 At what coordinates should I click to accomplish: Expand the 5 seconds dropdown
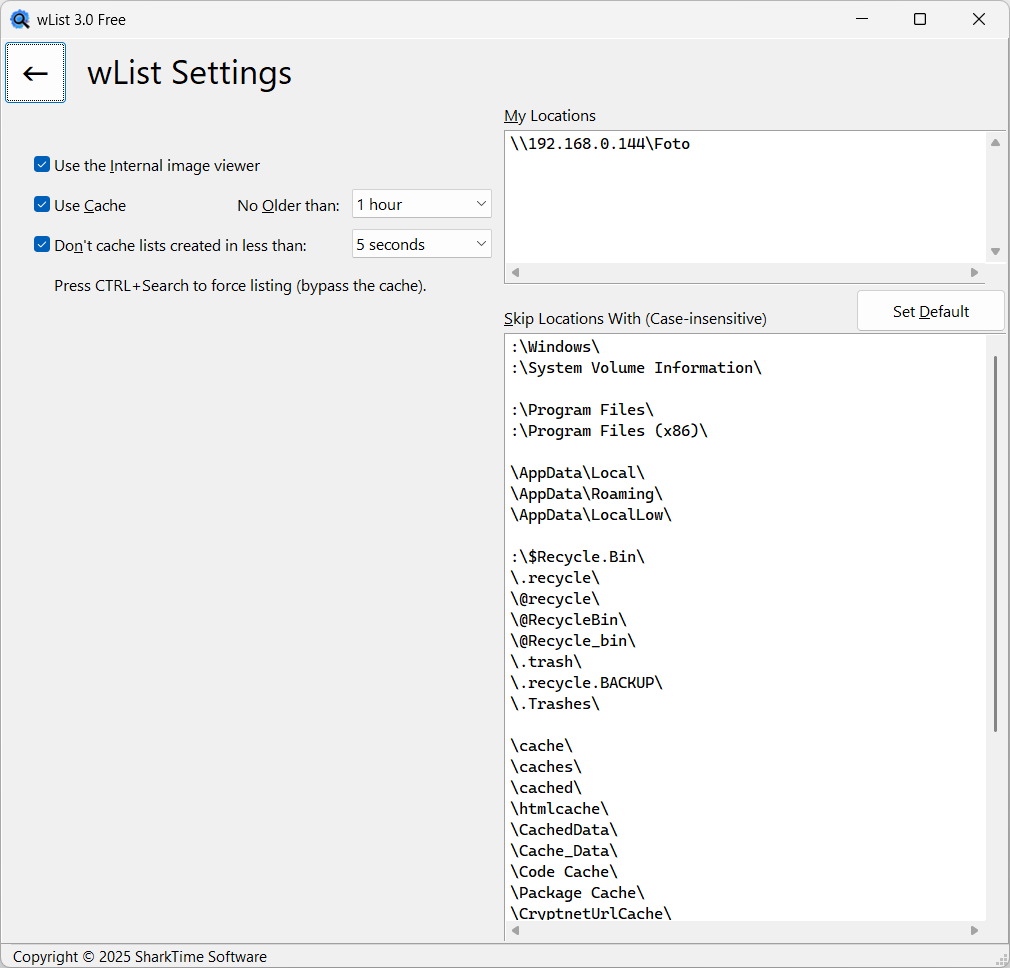(x=421, y=245)
